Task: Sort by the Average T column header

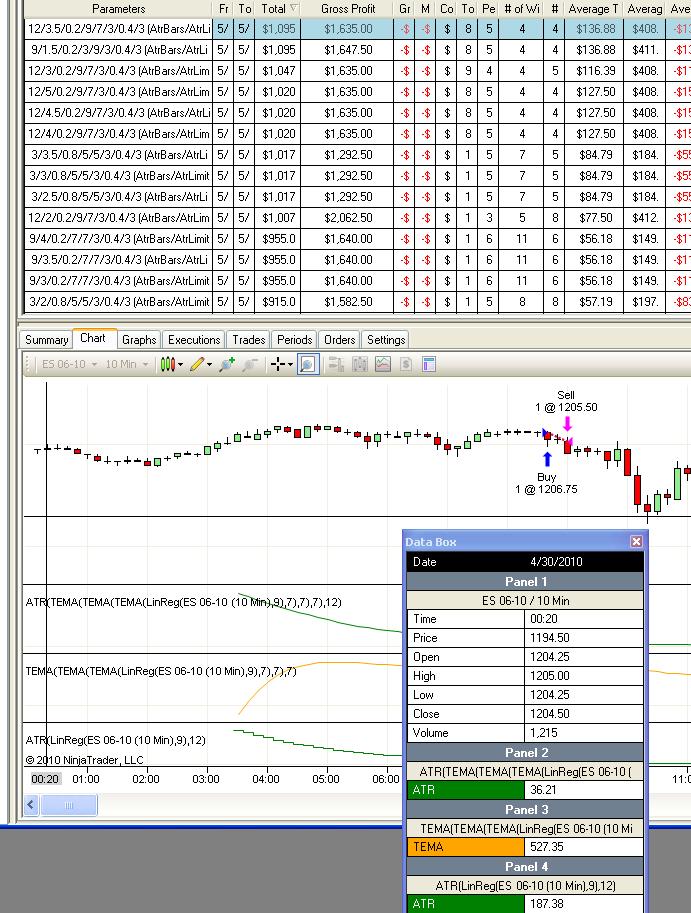Action: tap(594, 9)
